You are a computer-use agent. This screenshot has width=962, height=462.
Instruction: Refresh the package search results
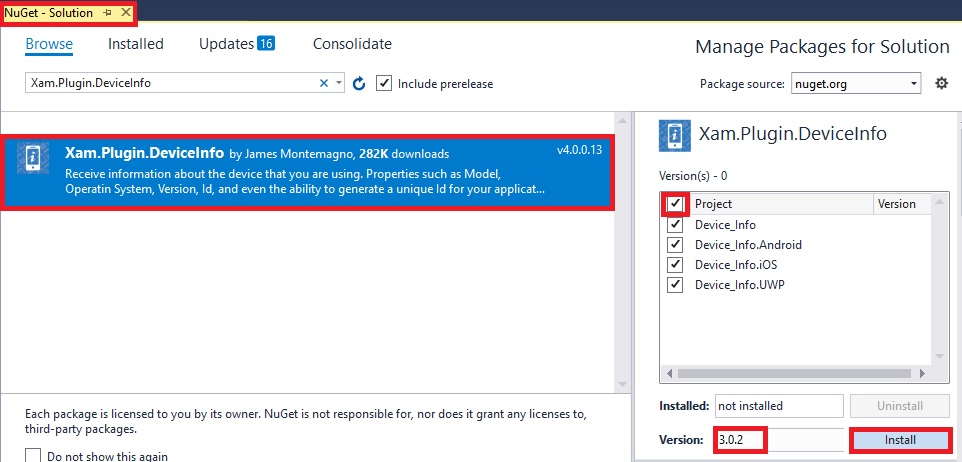(360, 83)
